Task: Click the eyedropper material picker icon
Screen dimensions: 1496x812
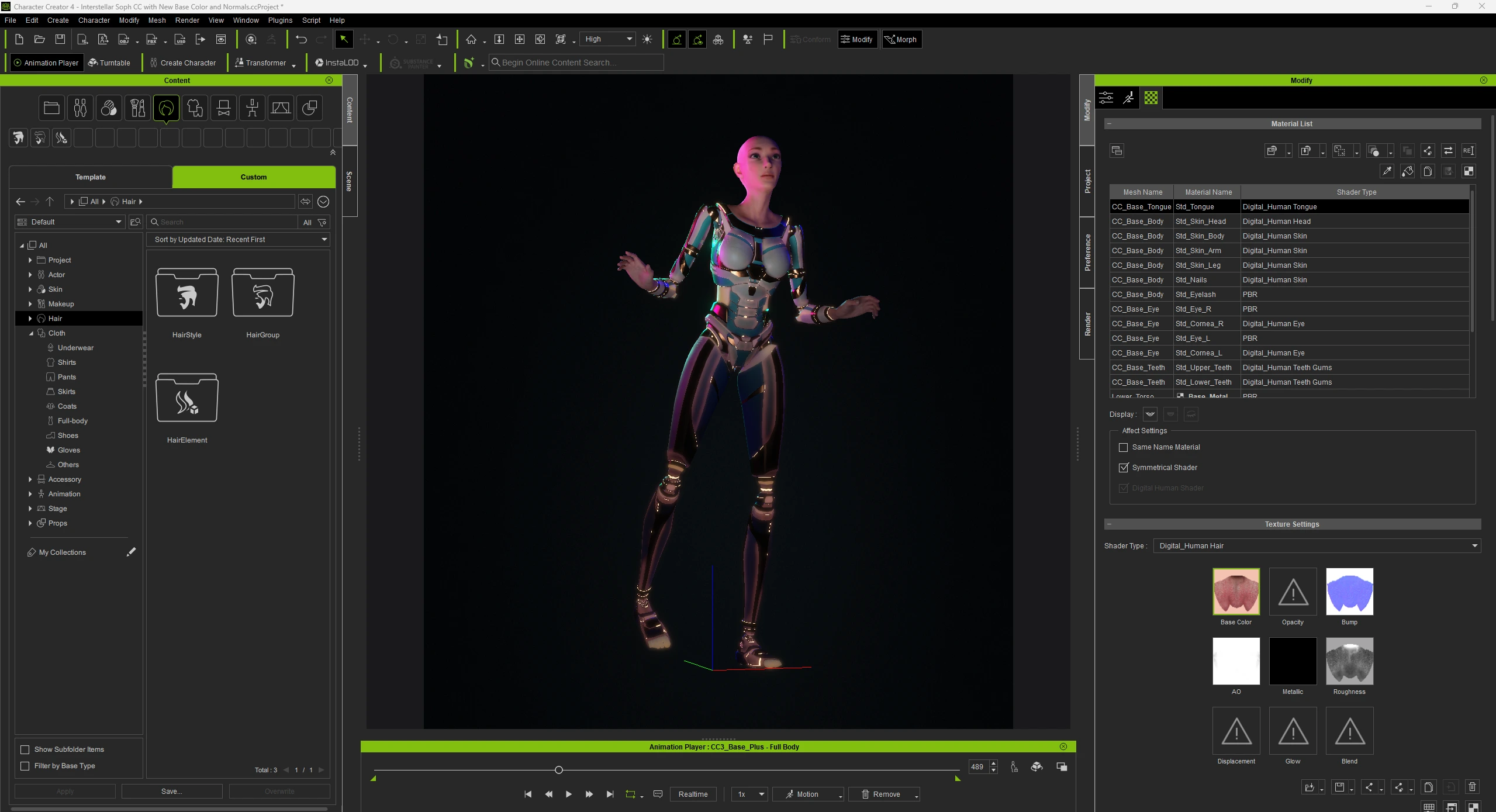Action: coord(1386,171)
